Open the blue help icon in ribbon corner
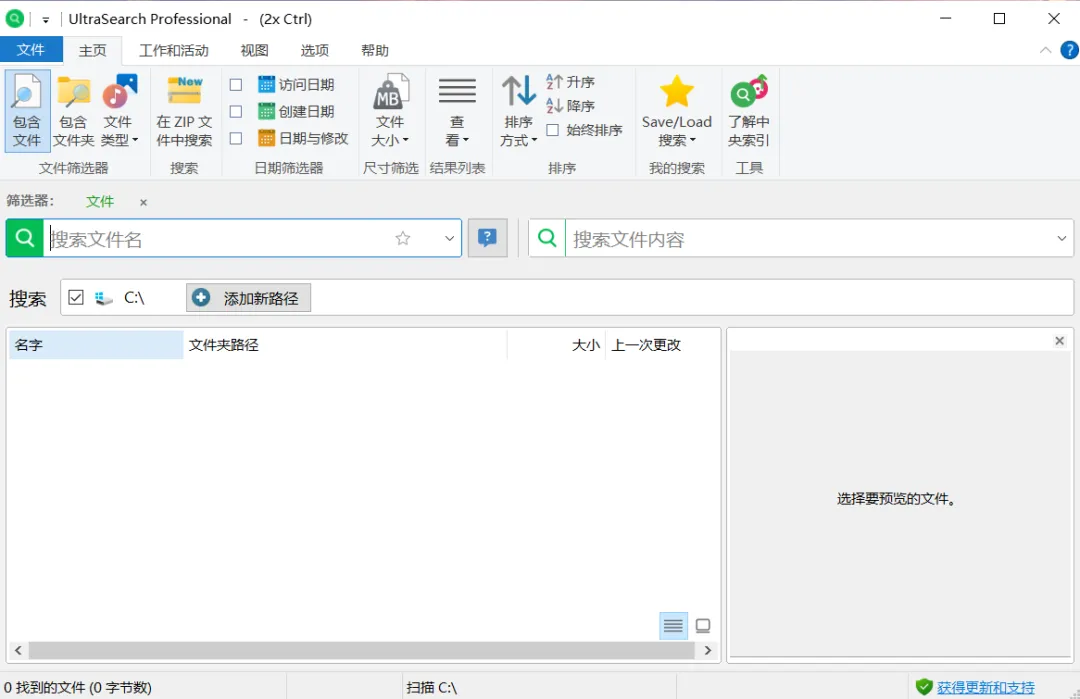Viewport: 1080px width, 699px height. click(x=1070, y=50)
